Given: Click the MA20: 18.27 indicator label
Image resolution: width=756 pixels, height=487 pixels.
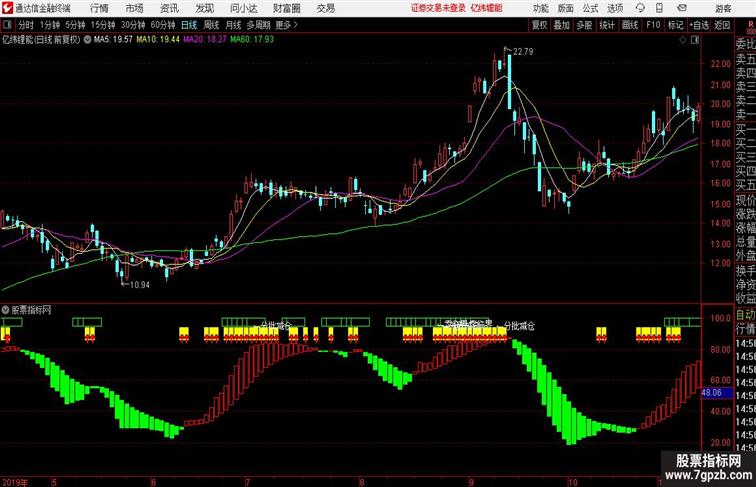Looking at the screenshot, I should pos(205,40).
